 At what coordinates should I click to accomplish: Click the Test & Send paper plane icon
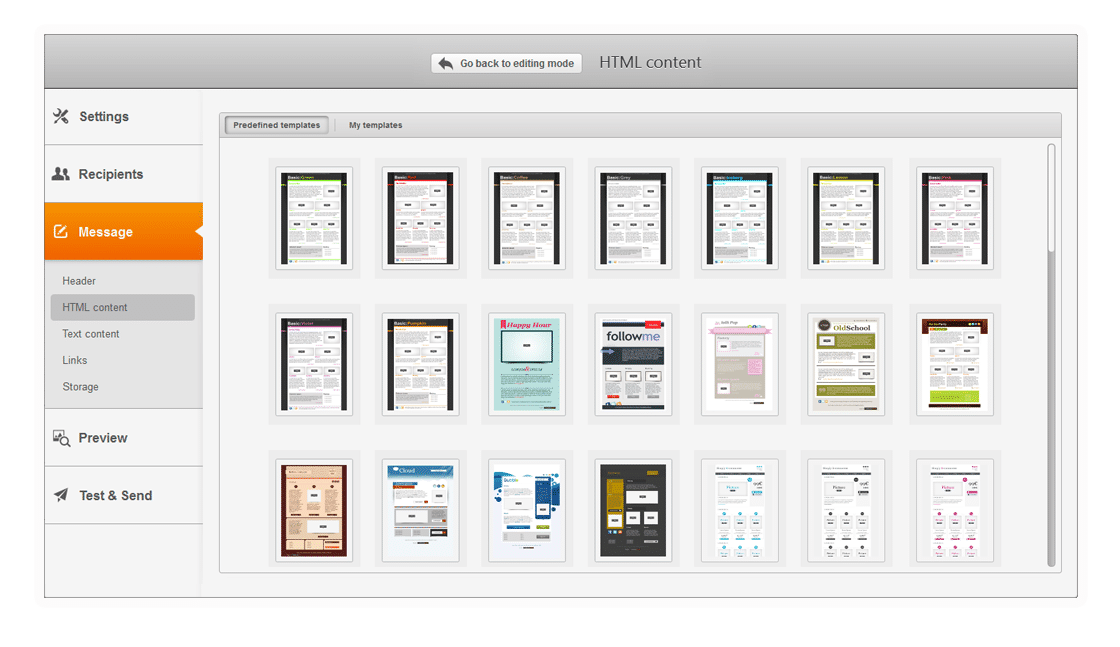click(61, 495)
